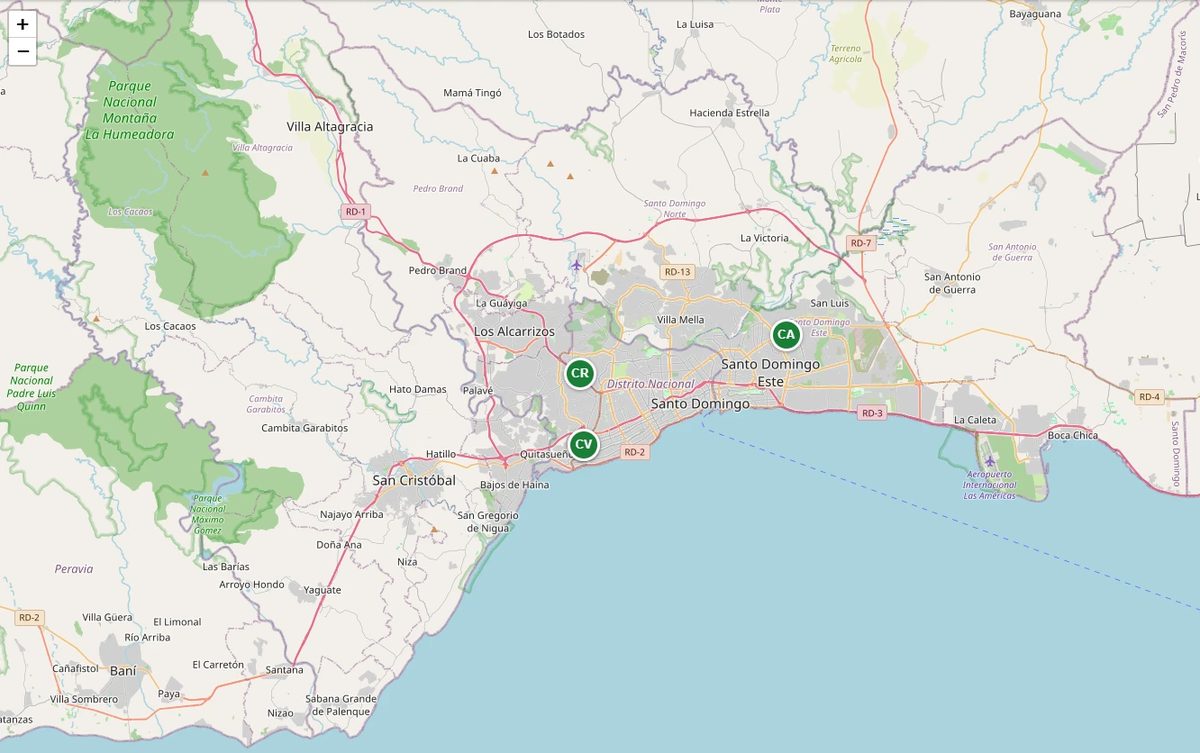This screenshot has width=1200, height=753.
Task: Click the RD-3 highway shield
Action: click(x=872, y=413)
